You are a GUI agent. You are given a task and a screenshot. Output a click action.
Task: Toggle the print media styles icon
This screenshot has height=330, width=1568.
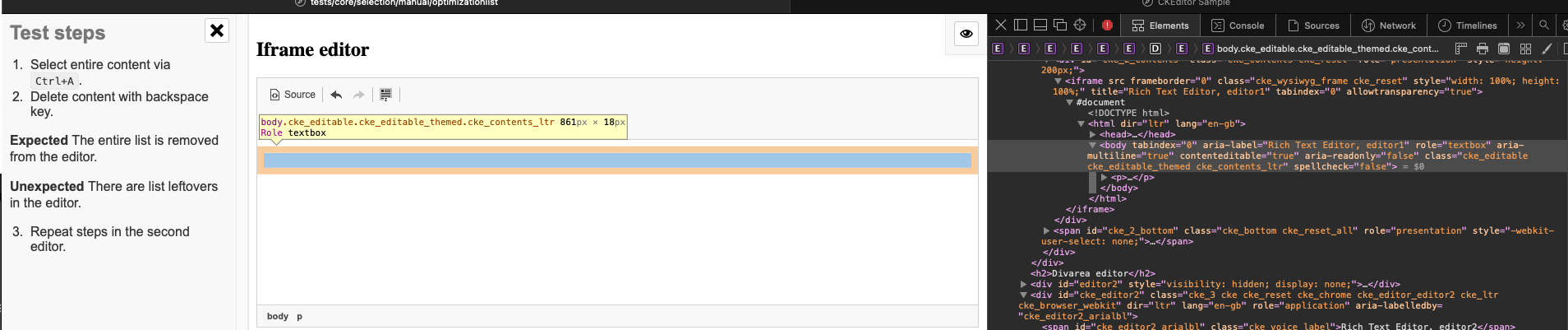click(1483, 49)
